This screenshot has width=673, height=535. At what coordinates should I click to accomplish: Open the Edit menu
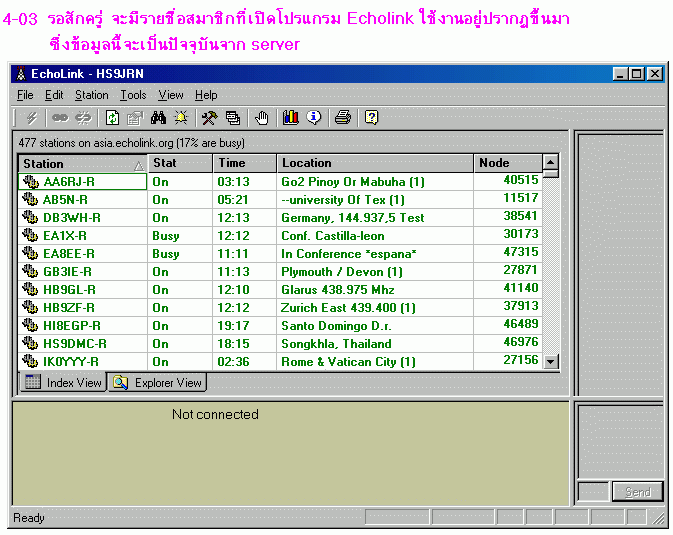tap(54, 95)
